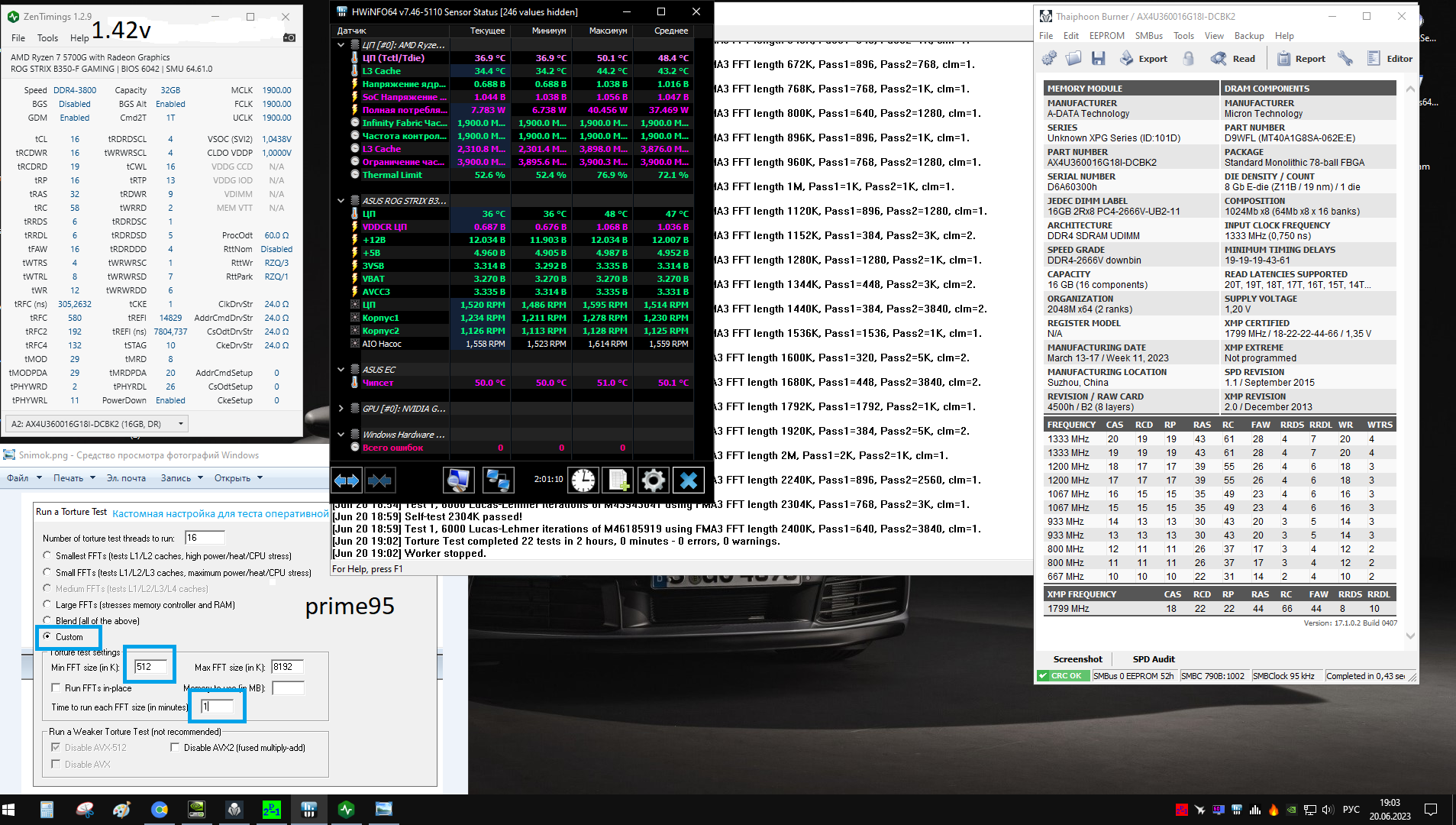This screenshot has height=825, width=1456.
Task: Click HWiNFO monitor with magnifier icon
Action: (458, 480)
